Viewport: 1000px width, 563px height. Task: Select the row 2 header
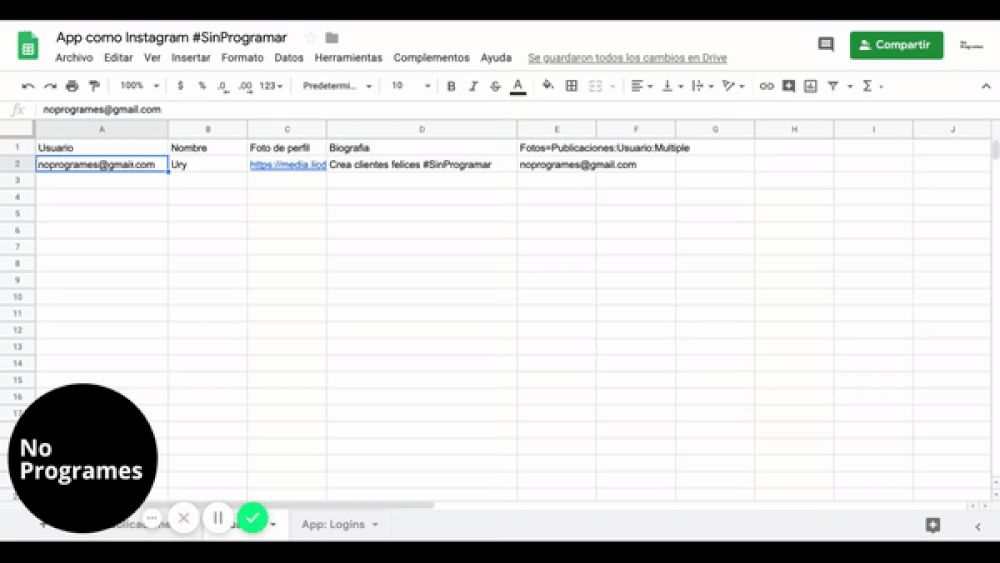pyautogui.click(x=17, y=164)
